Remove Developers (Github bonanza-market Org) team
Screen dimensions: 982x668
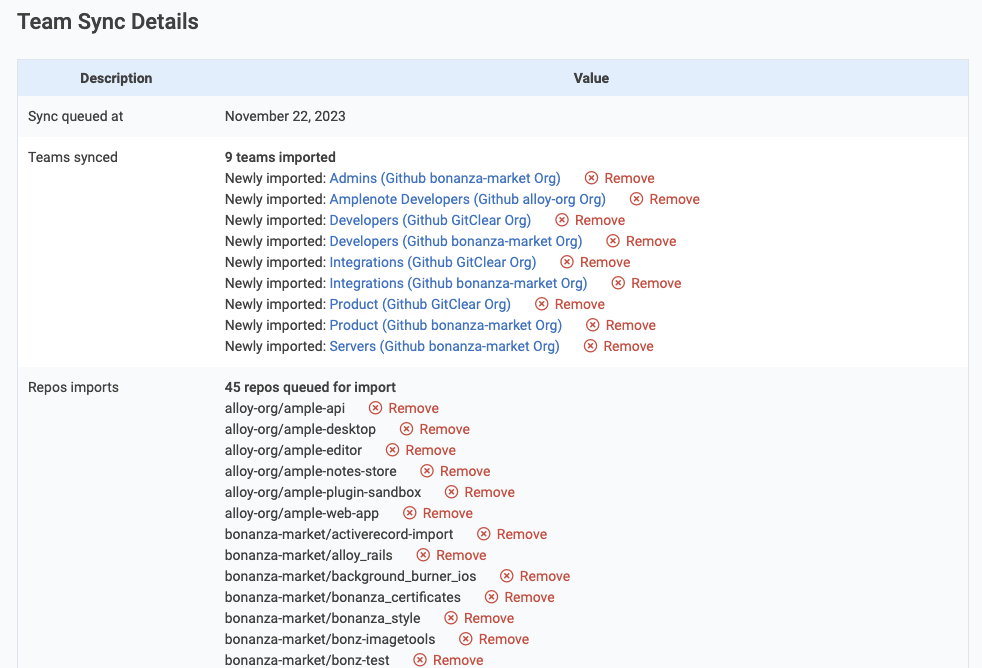coord(641,241)
